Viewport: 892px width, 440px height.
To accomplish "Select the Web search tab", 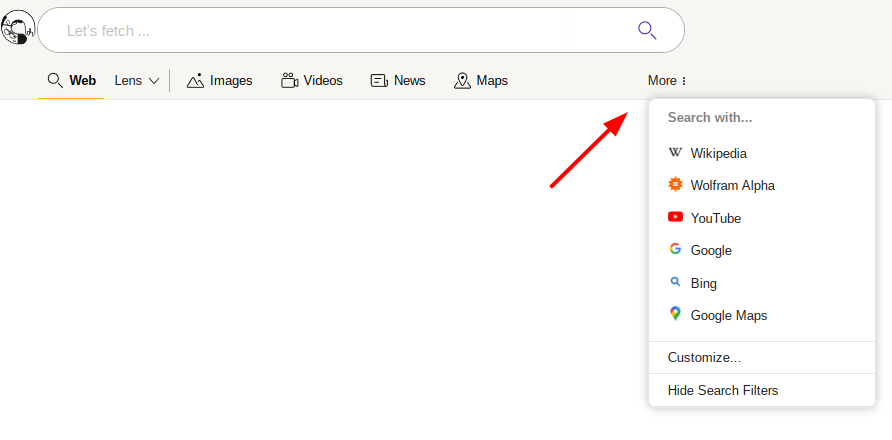I will pos(71,81).
